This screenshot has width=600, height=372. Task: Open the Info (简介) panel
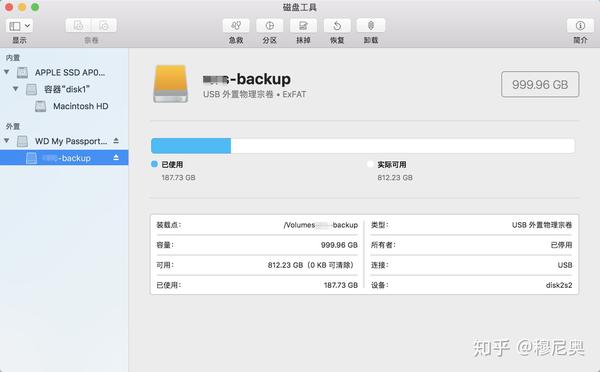pyautogui.click(x=580, y=26)
